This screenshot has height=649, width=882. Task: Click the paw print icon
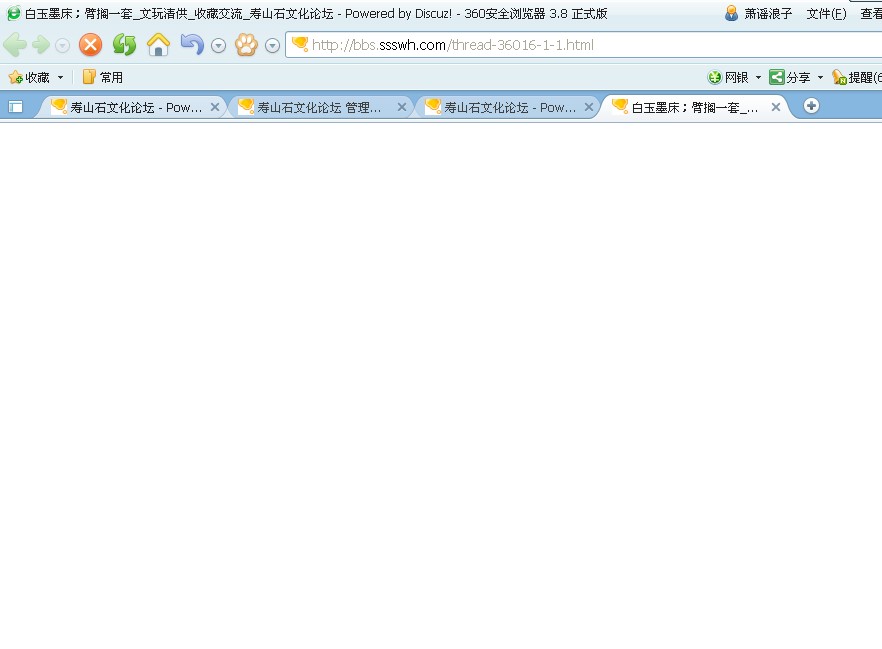pyautogui.click(x=246, y=45)
